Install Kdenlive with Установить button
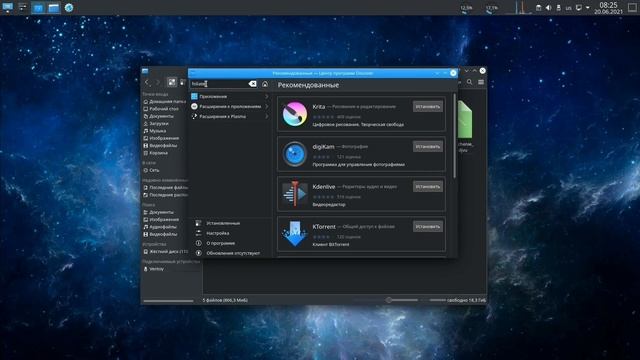This screenshot has width=640, height=360. (427, 187)
